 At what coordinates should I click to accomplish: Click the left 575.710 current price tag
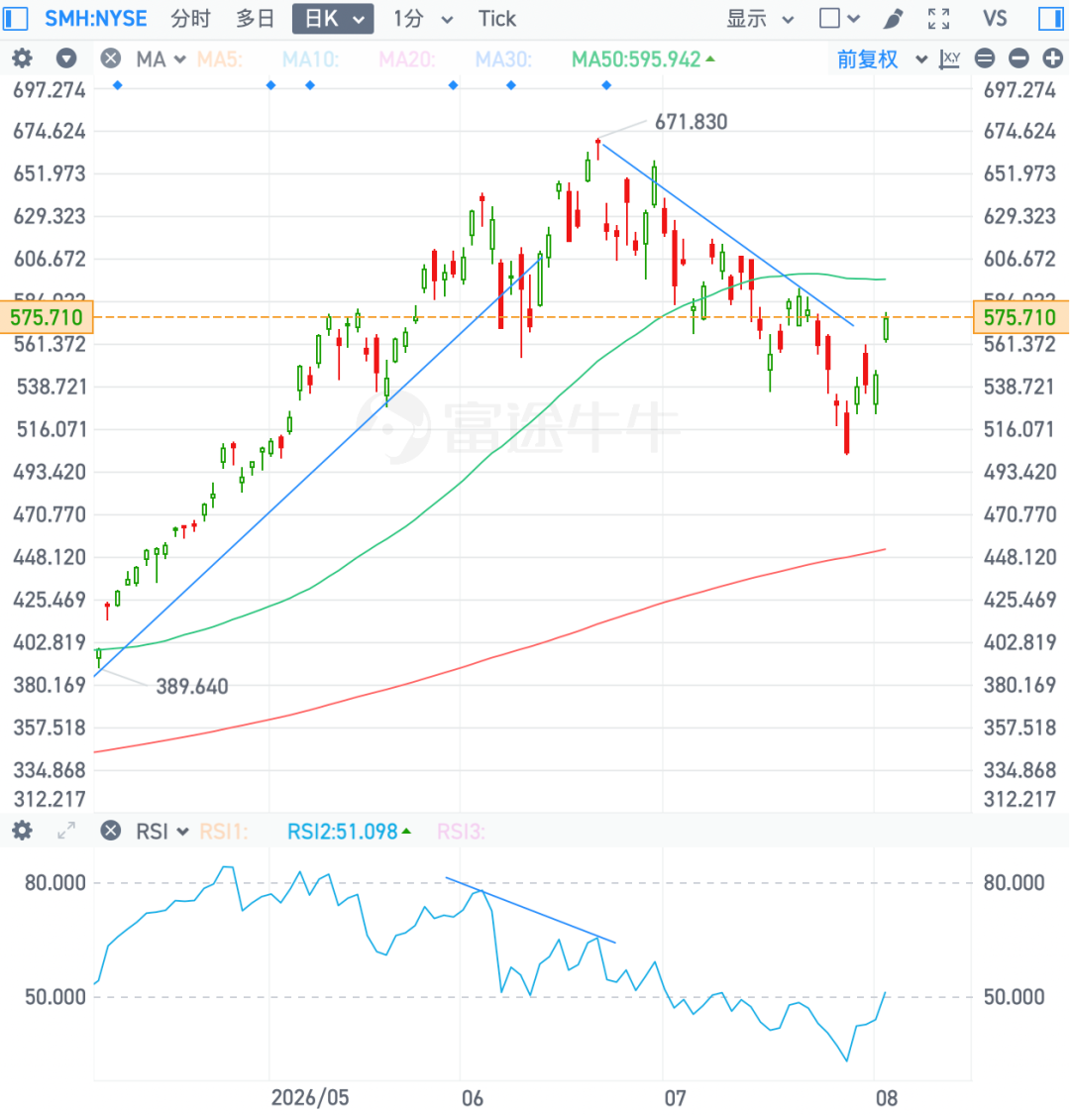pyautogui.click(x=47, y=317)
